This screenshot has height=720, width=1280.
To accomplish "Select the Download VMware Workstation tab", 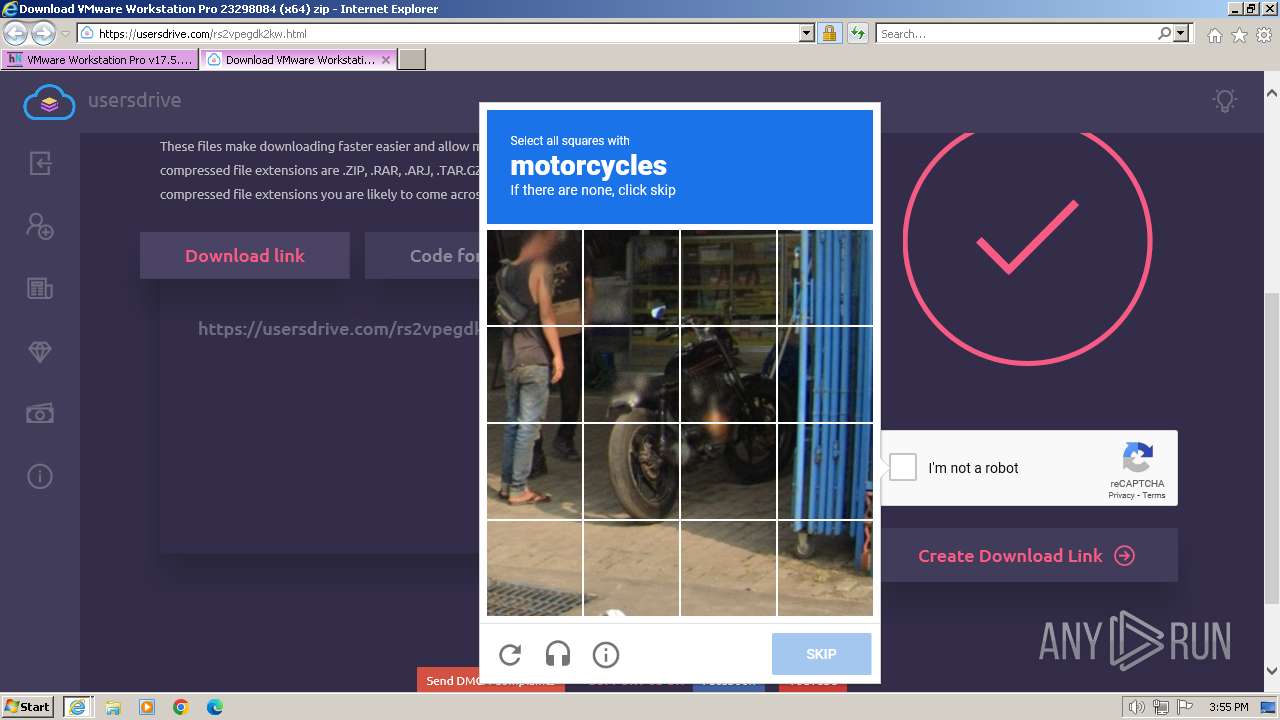I will [x=299, y=60].
